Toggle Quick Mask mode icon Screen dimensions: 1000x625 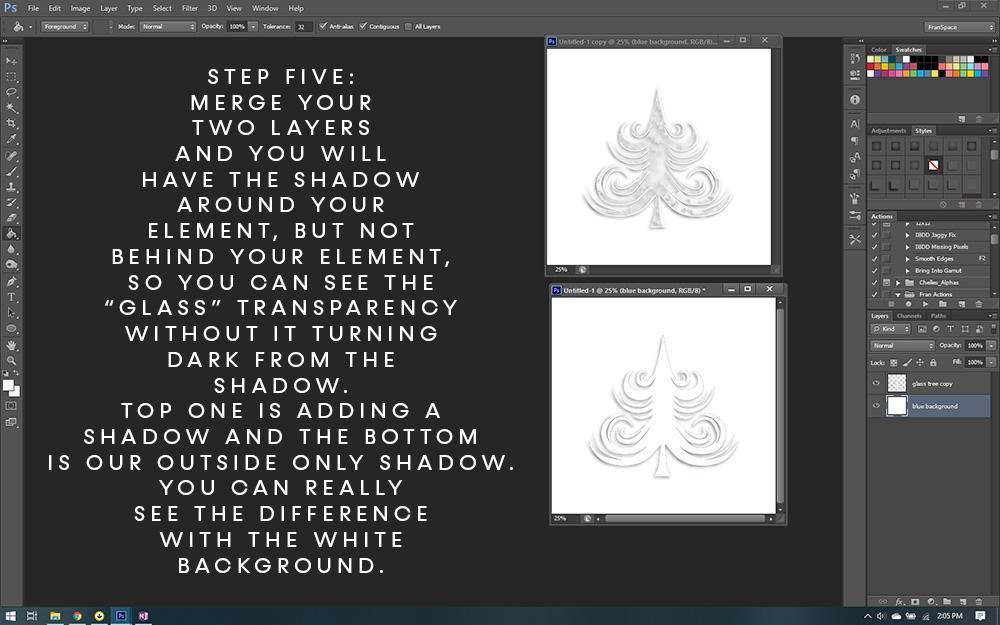pyautogui.click(x=11, y=406)
